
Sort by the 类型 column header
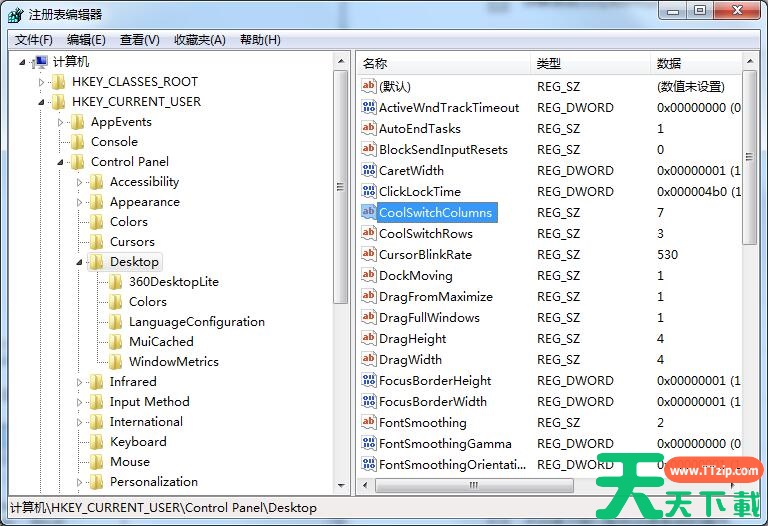(591, 64)
